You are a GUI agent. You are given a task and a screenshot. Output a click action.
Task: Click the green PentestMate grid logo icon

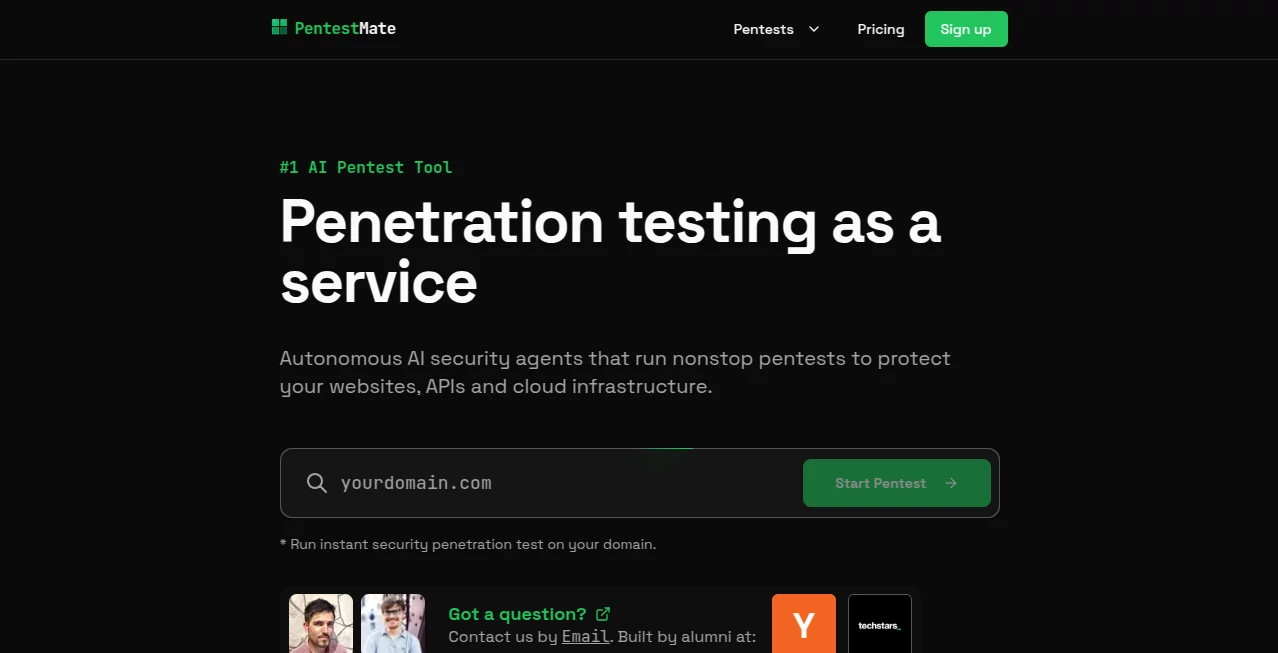tap(278, 27)
